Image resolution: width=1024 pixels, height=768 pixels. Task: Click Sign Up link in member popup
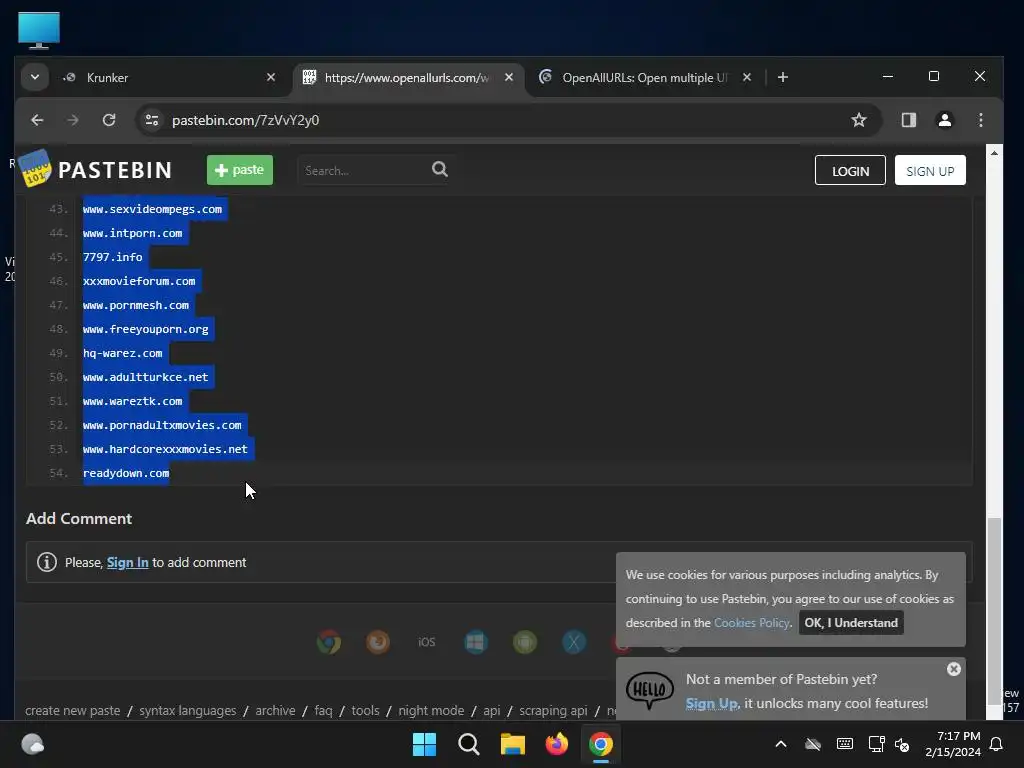711,703
